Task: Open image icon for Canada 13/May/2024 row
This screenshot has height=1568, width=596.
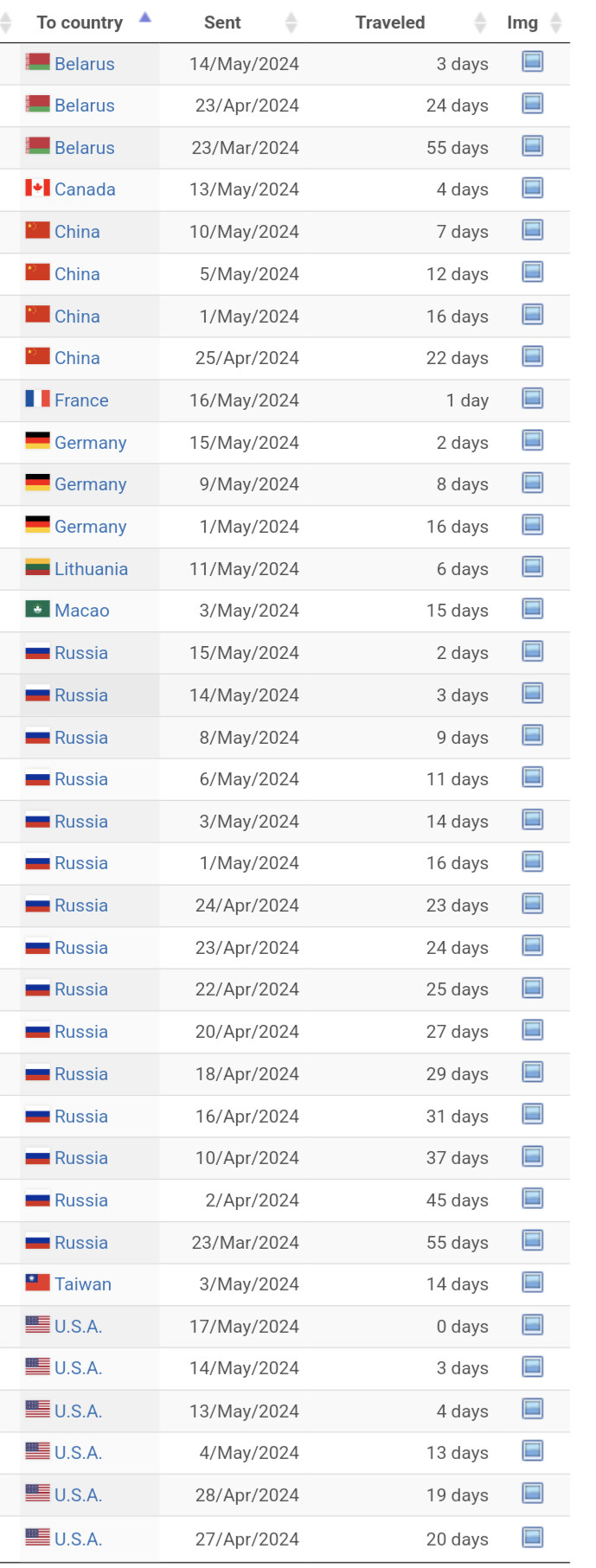Action: (533, 188)
